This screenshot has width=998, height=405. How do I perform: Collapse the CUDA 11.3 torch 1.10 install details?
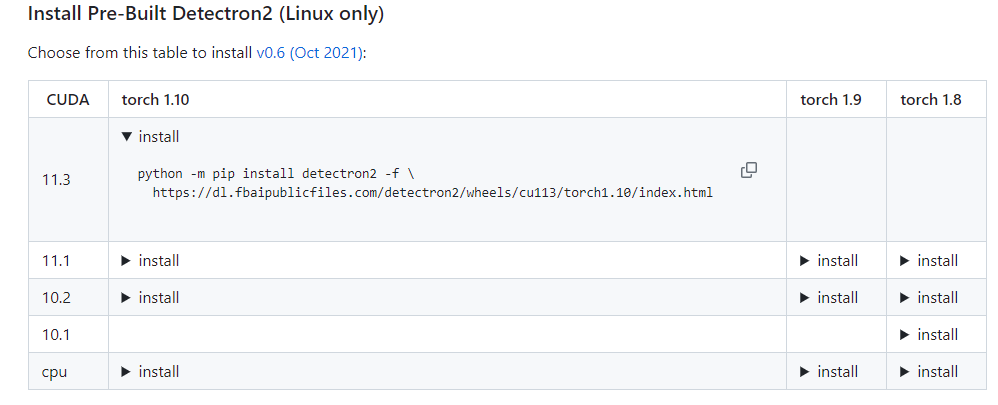pos(150,136)
